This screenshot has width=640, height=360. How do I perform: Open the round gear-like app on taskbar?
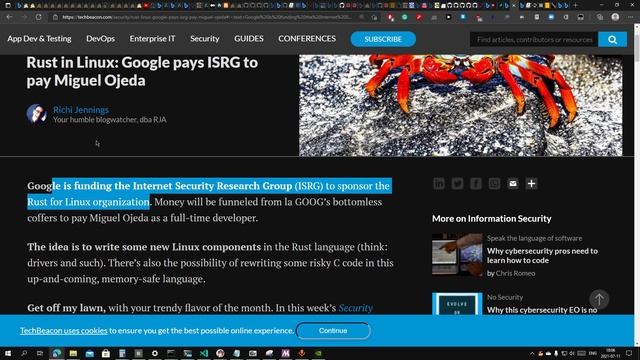(x=155, y=353)
